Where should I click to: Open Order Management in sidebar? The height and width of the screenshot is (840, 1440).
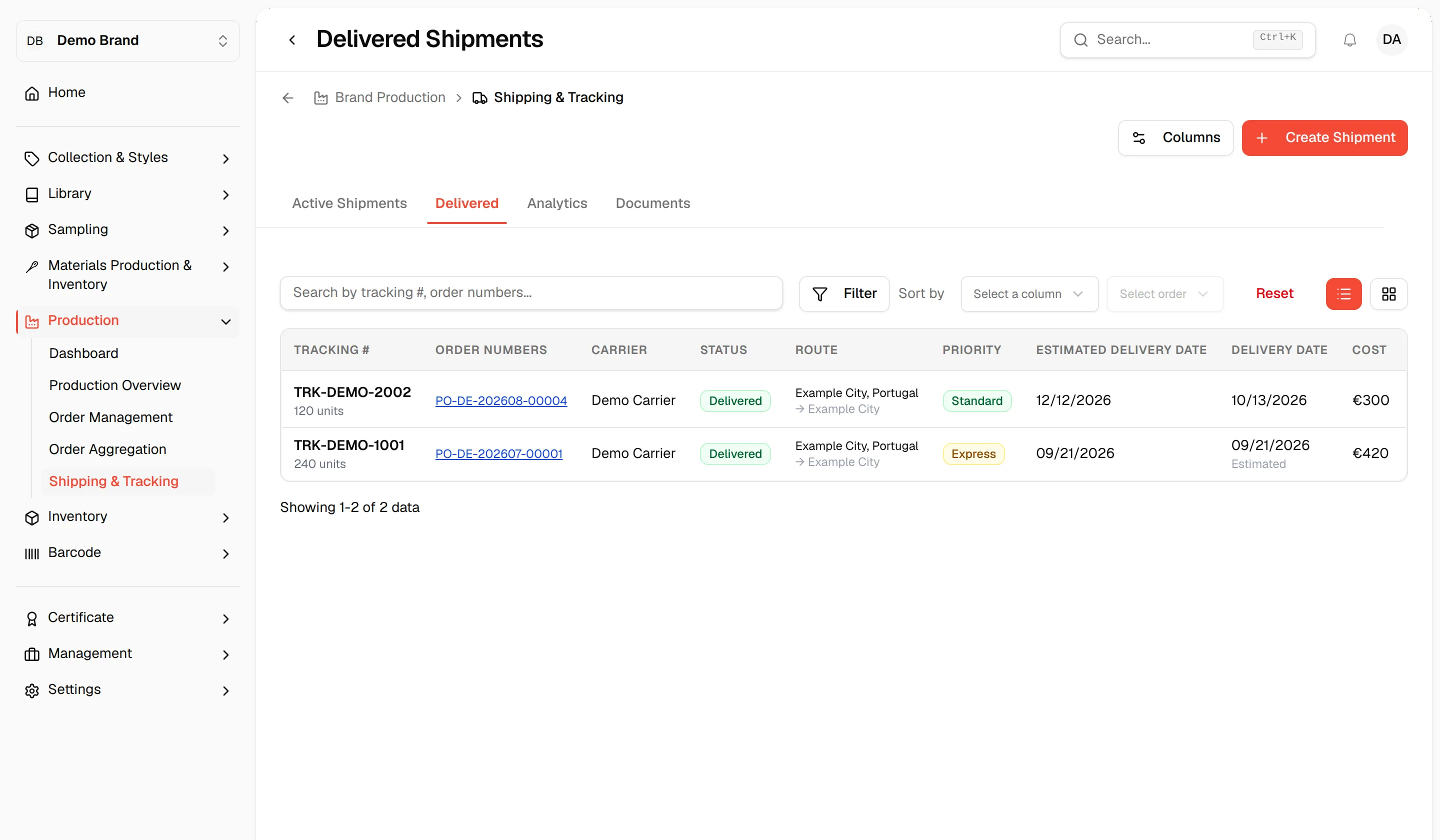coord(111,417)
